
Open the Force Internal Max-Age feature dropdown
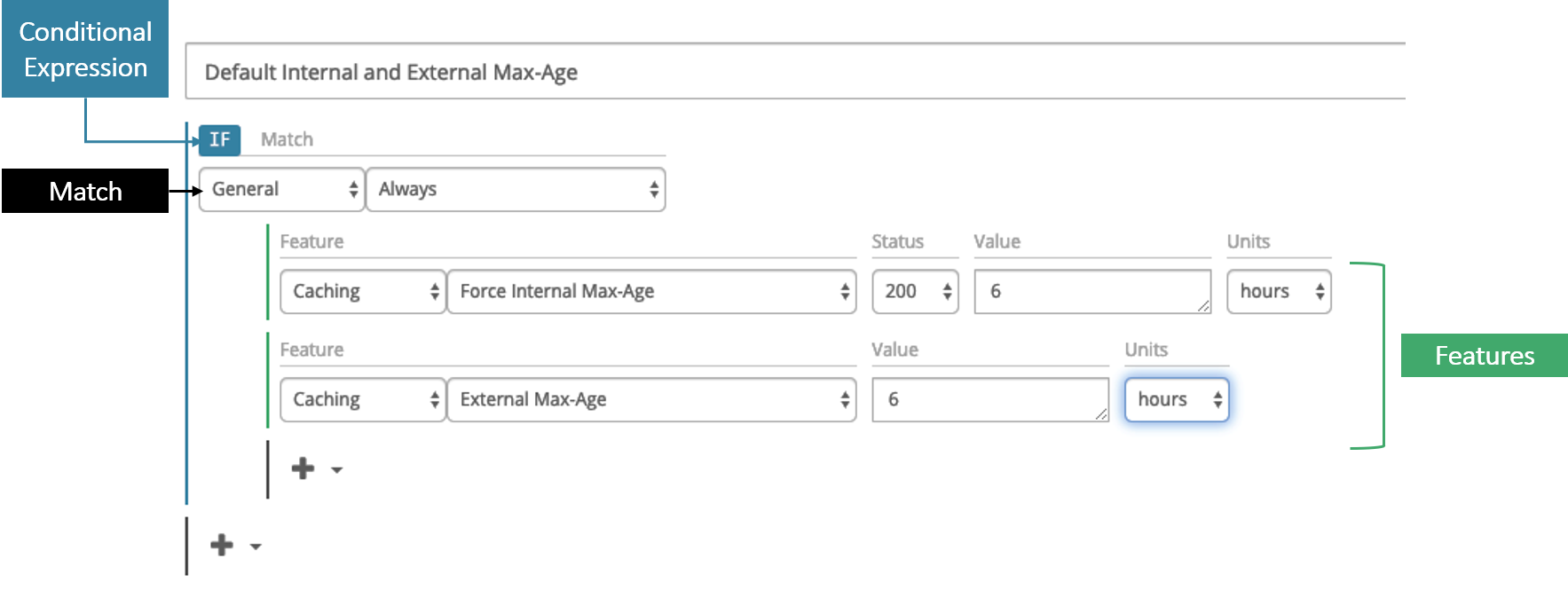tap(651, 292)
